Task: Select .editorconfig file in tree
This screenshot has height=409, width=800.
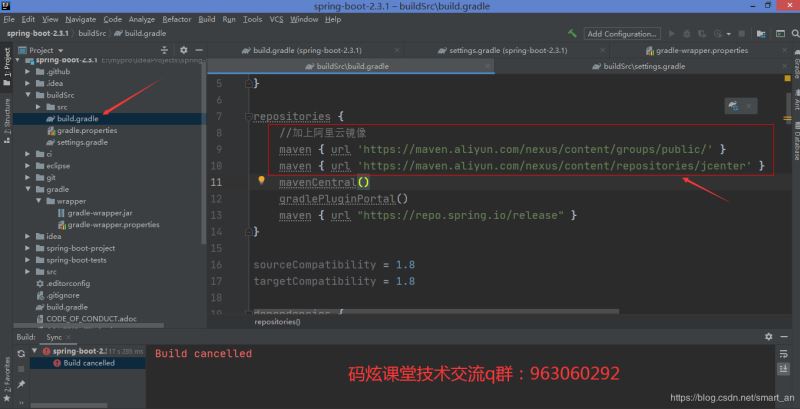Action: tap(68, 284)
